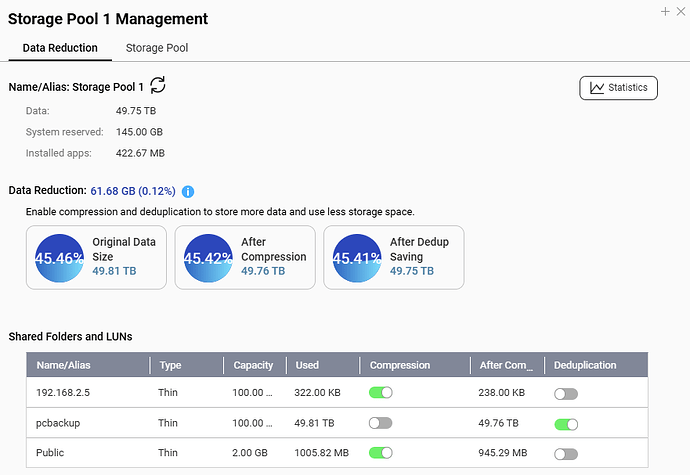Sort the table by the Used column

pyautogui.click(x=308, y=365)
